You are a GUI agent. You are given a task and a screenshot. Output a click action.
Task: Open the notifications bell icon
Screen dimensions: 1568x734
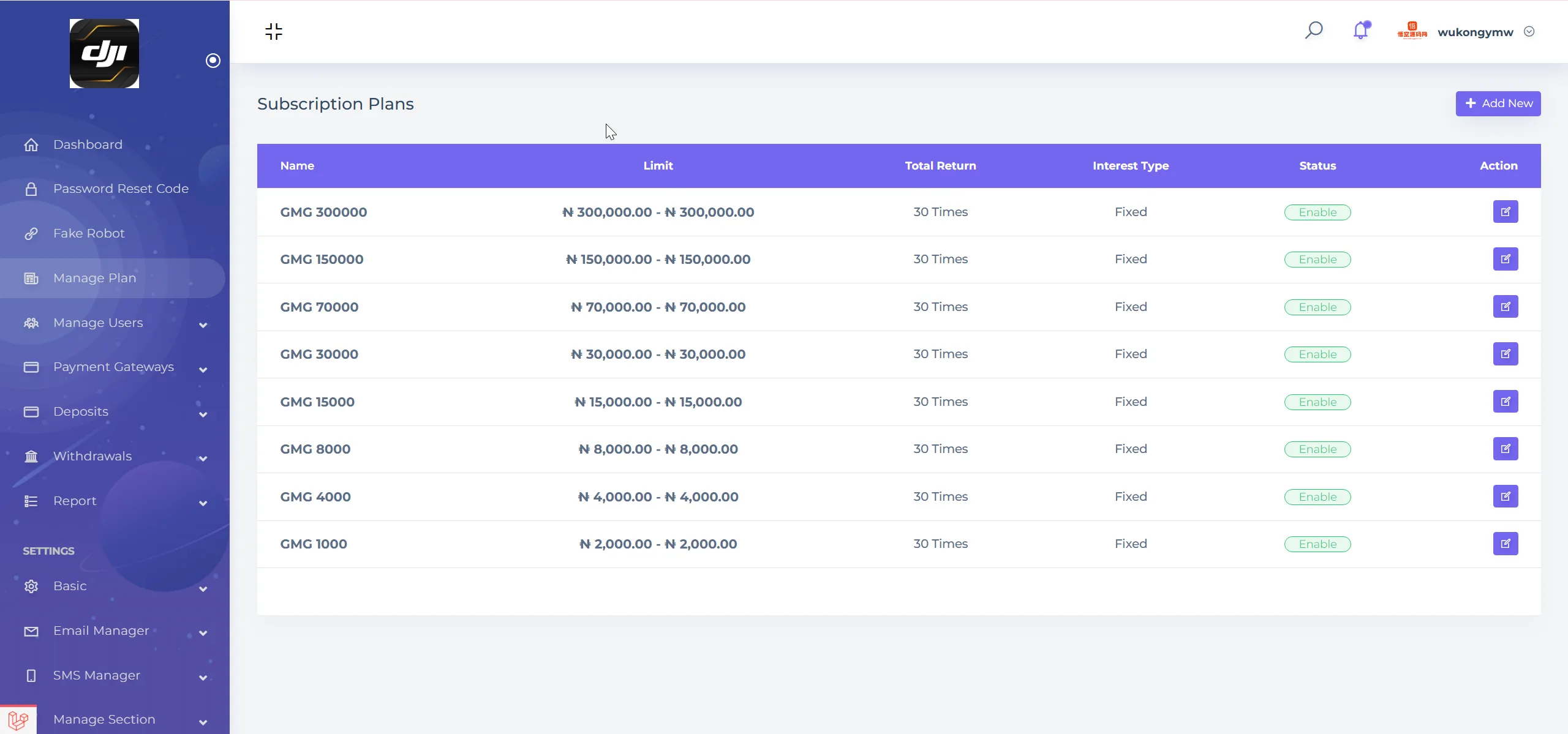(x=1360, y=31)
